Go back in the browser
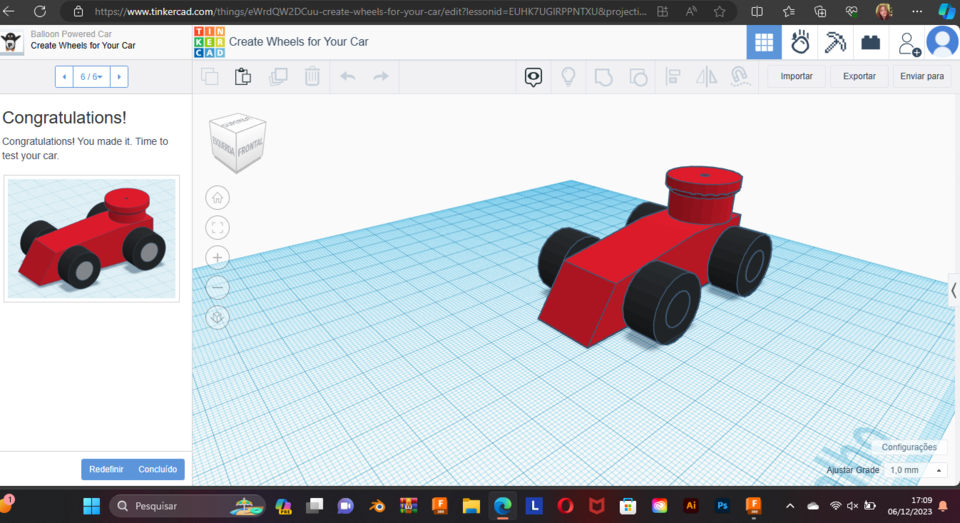Image resolution: width=960 pixels, height=523 pixels. (x=9, y=11)
